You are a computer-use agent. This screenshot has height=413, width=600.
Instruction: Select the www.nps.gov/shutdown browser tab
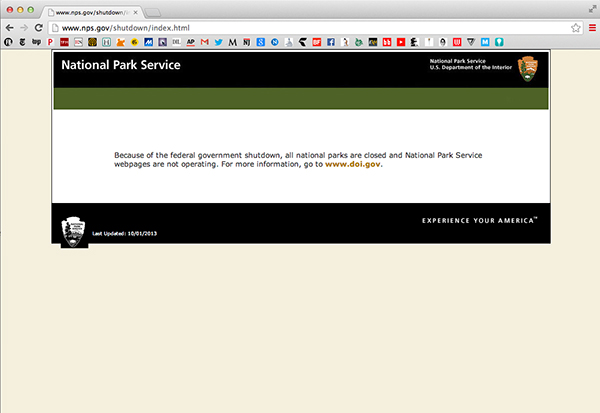point(91,12)
